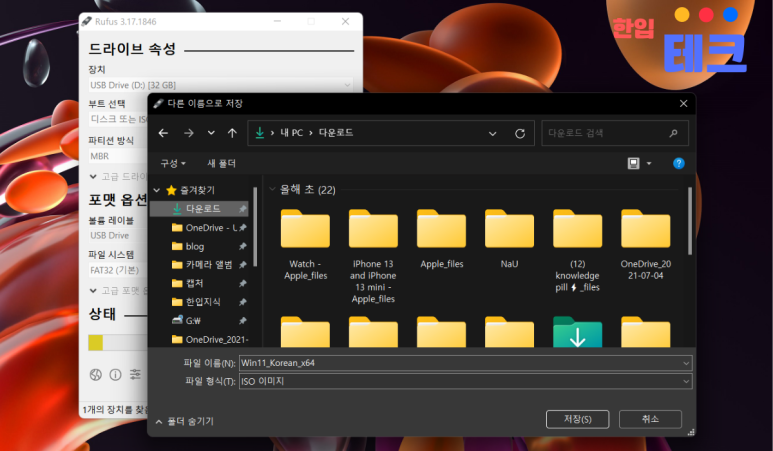Select the OneDrive_2021-07-04 folder
This screenshot has height=451, width=773.
(645, 245)
